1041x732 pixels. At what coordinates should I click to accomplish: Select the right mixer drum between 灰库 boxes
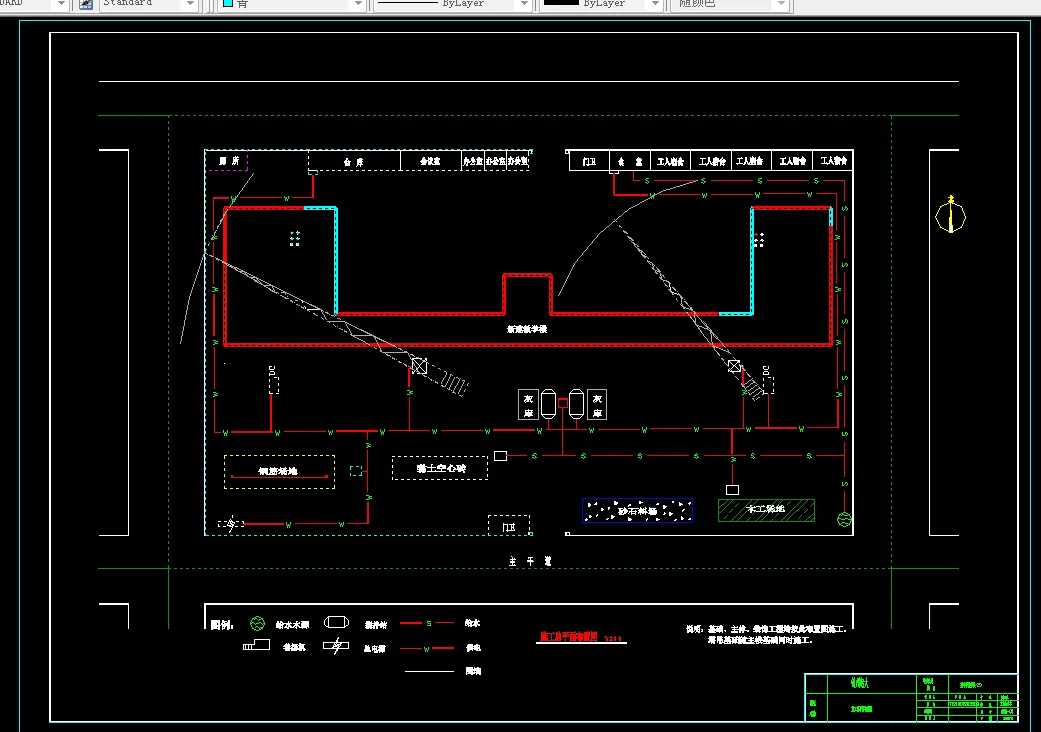(x=576, y=403)
